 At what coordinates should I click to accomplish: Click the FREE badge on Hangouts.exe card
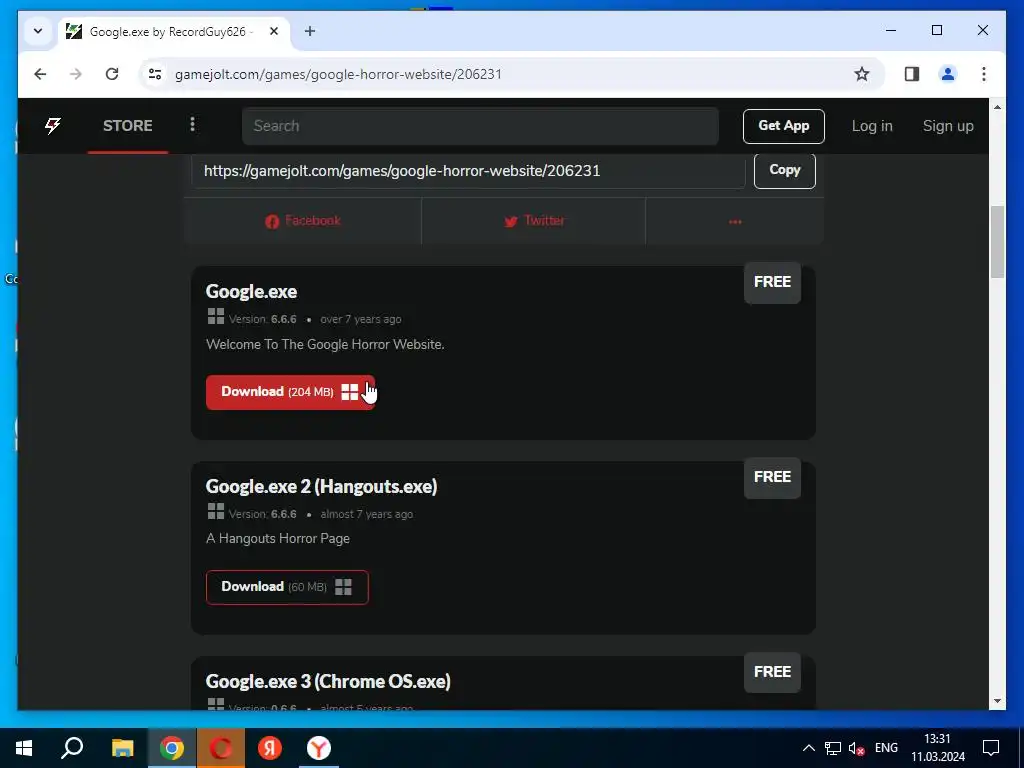[772, 477]
